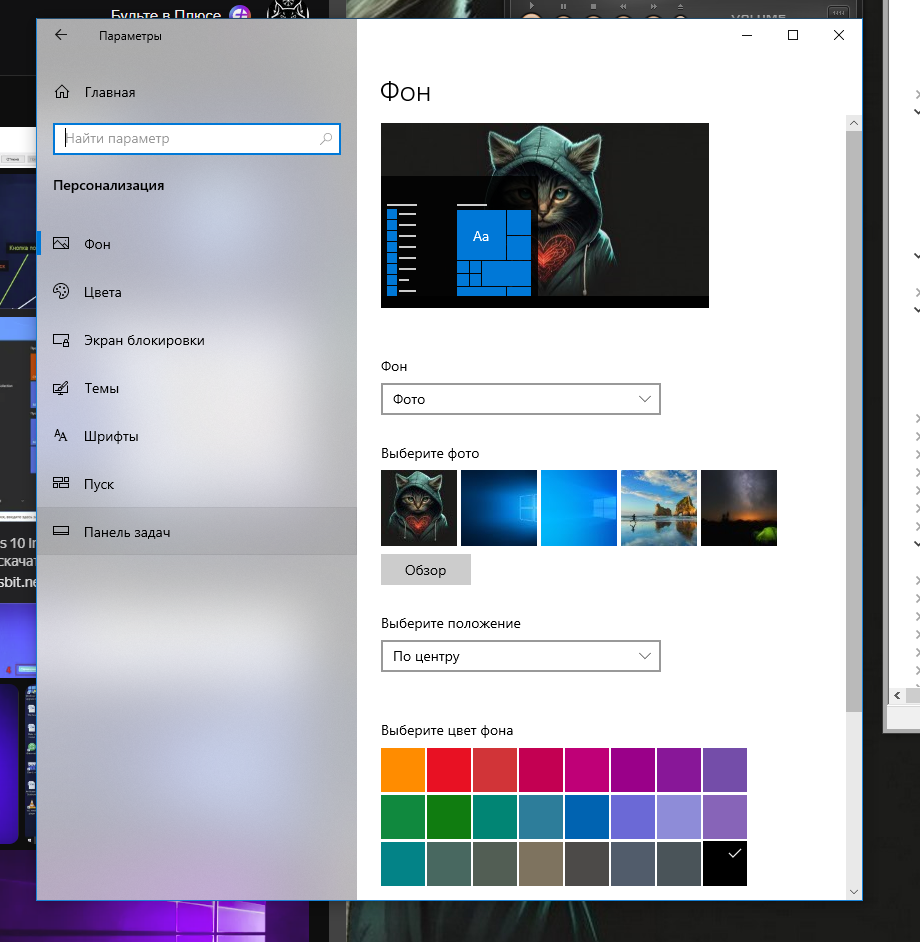The image size is (920, 942).
Task: Click the Темы brush icon
Action: (x=61, y=388)
